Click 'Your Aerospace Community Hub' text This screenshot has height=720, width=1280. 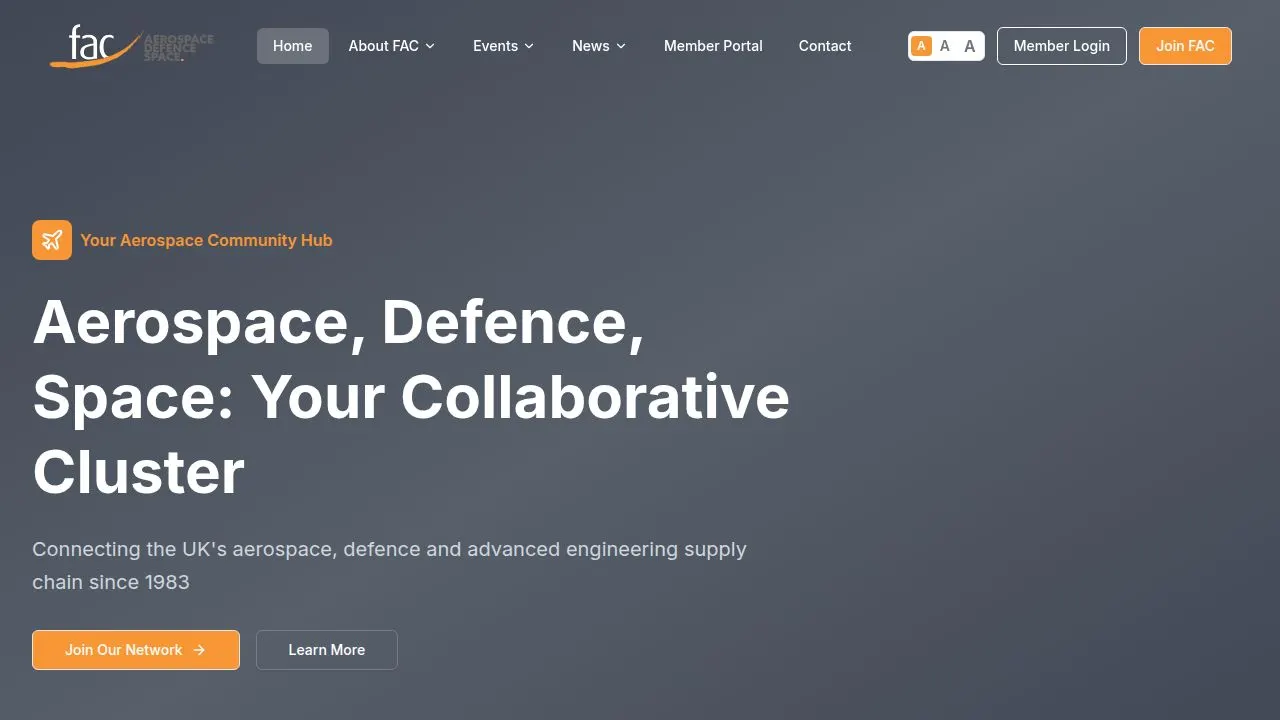207,240
